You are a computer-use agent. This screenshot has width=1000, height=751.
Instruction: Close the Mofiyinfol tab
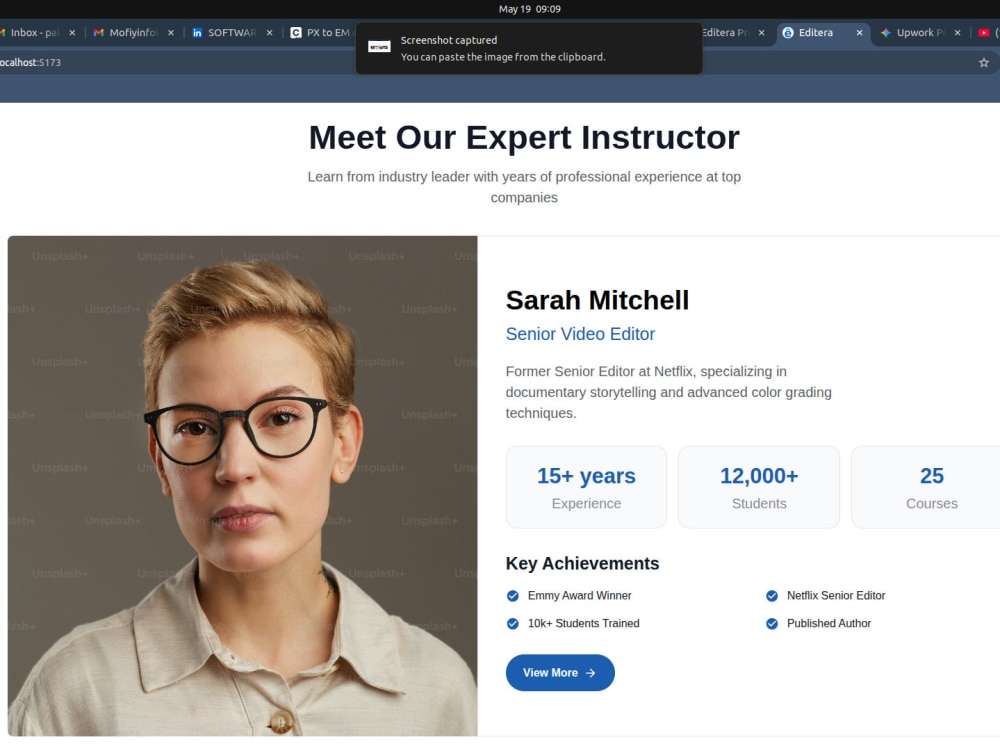tap(170, 33)
